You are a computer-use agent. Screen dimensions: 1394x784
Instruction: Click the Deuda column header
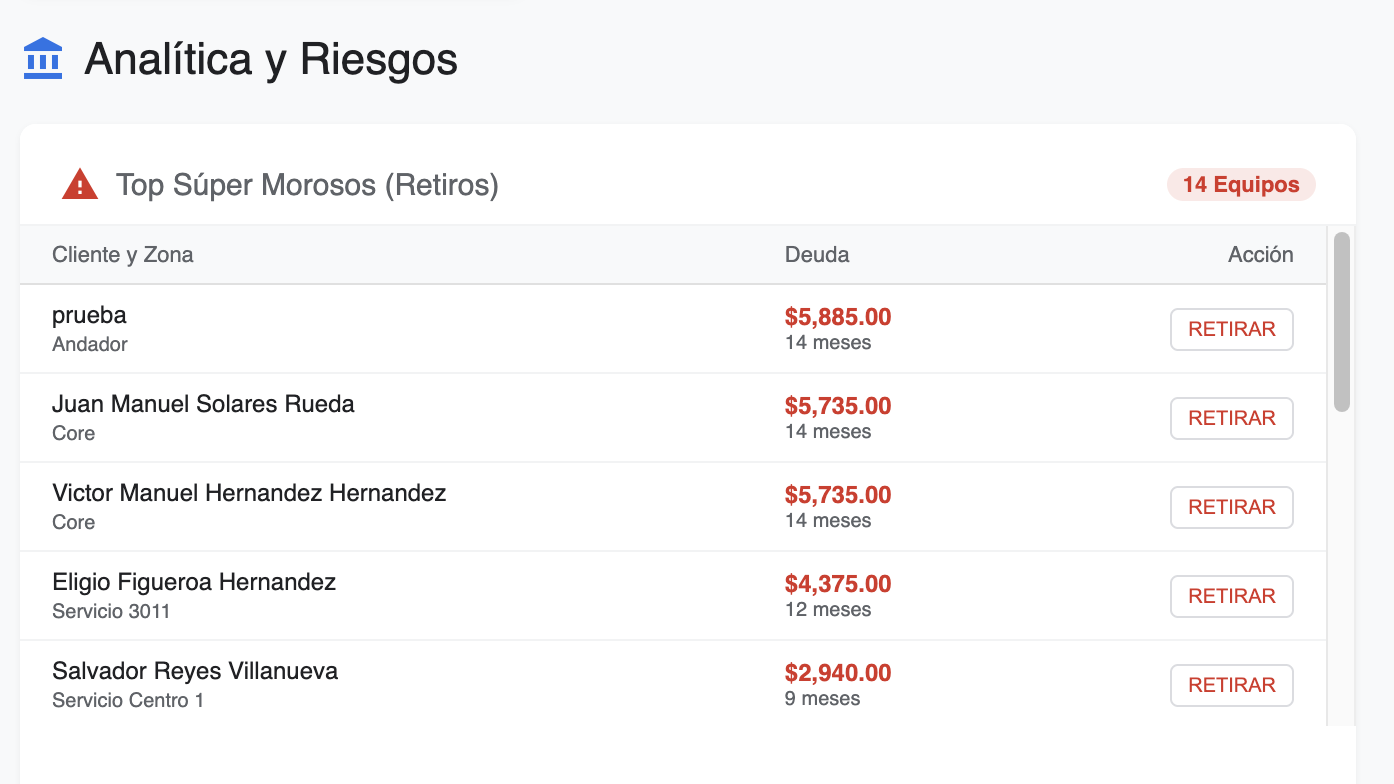click(817, 255)
